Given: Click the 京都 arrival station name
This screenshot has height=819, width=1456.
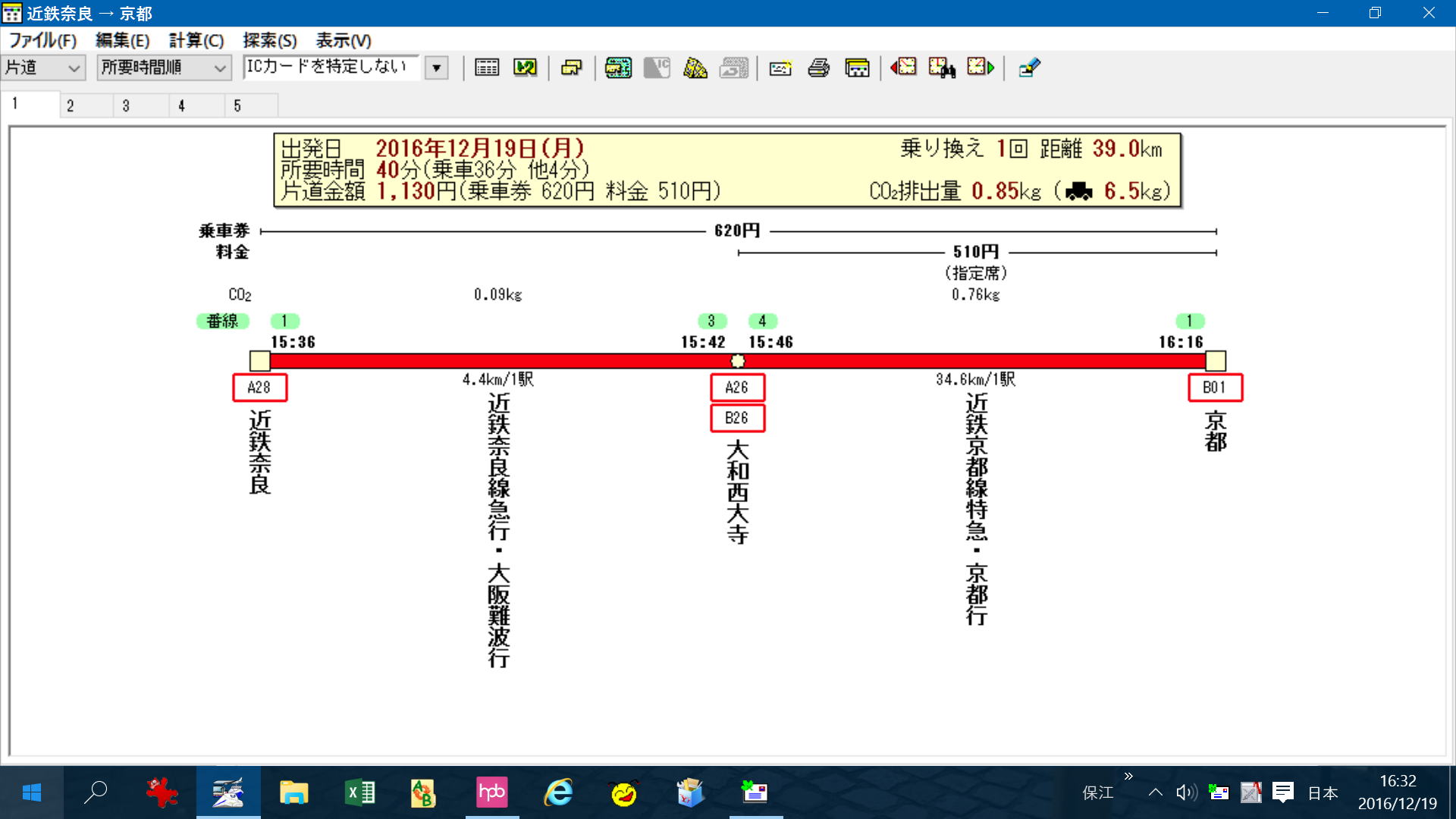Looking at the screenshot, I should (x=1216, y=431).
